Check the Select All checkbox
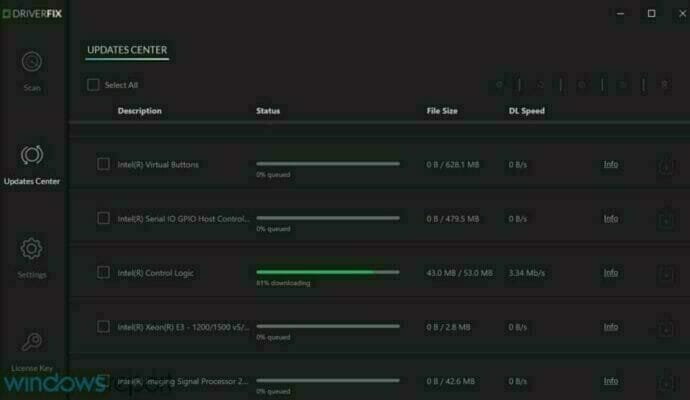690x400 pixels. 93,85
